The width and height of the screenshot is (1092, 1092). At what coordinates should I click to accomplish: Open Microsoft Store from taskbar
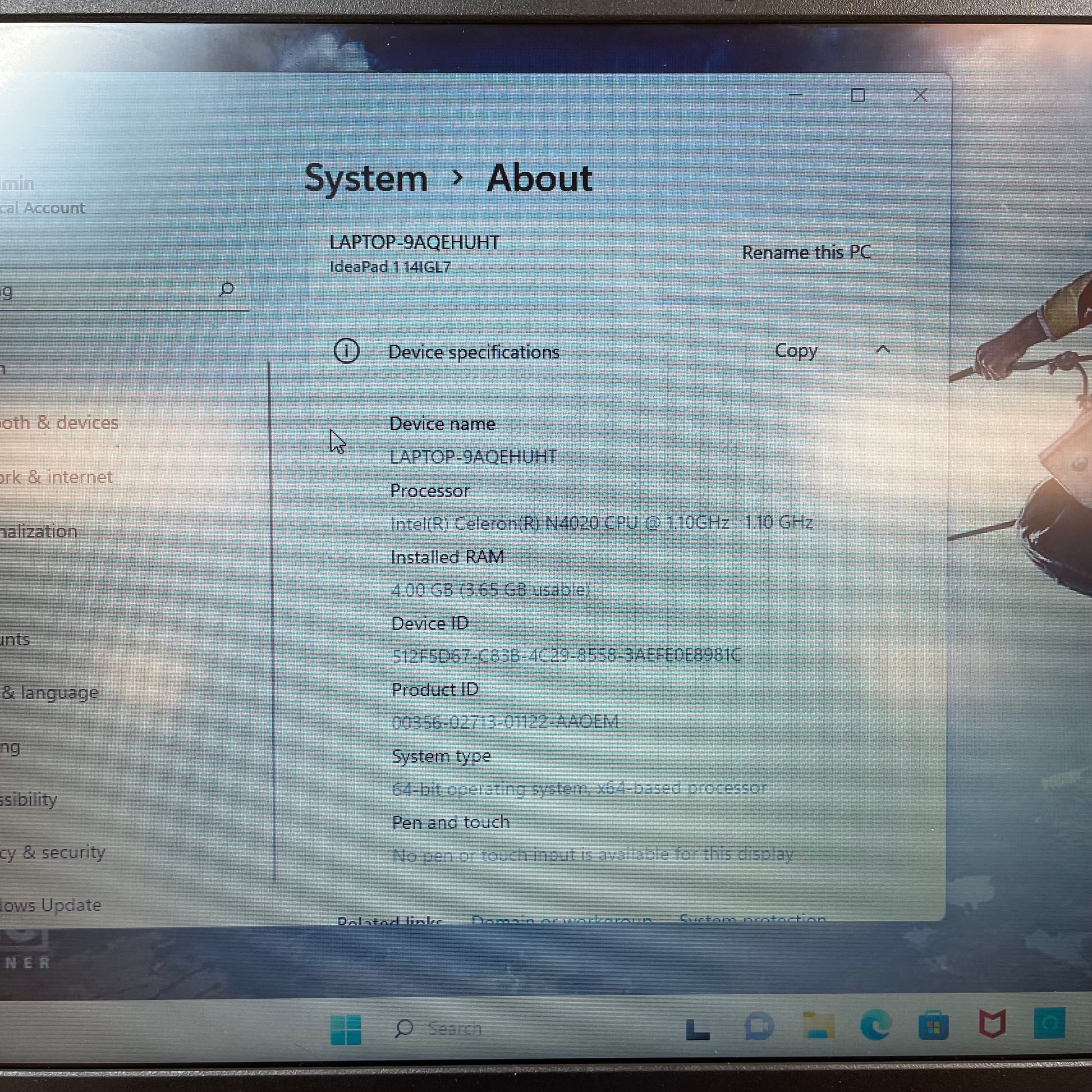click(x=933, y=1025)
